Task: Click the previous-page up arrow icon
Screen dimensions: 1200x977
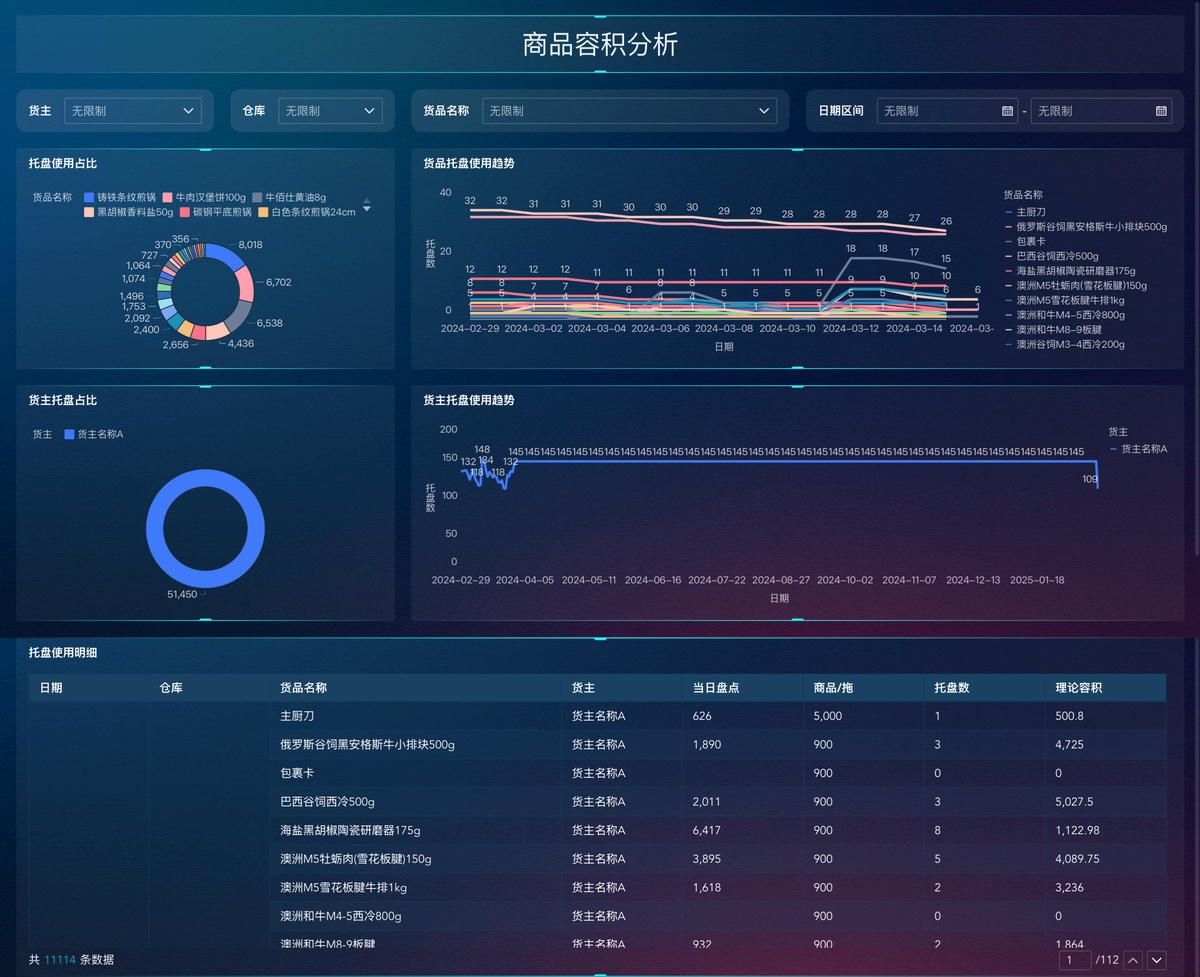Action: click(1133, 960)
